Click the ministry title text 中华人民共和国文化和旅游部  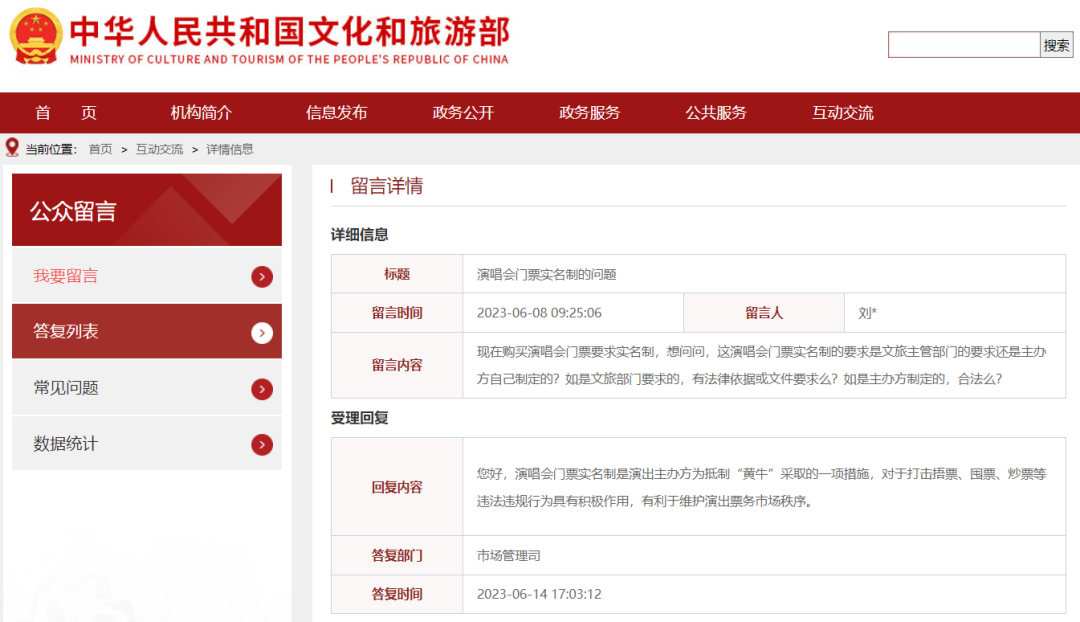click(289, 32)
